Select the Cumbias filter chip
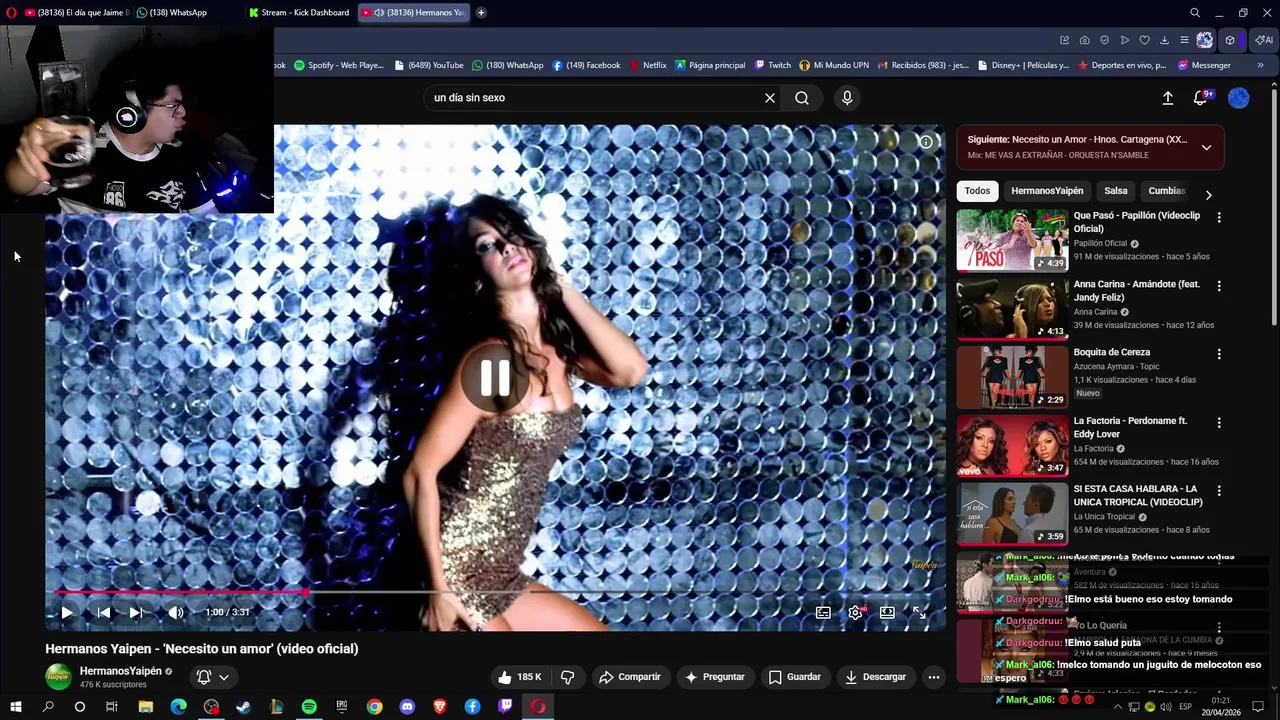Viewport: 1280px width, 720px height. coord(1167,191)
